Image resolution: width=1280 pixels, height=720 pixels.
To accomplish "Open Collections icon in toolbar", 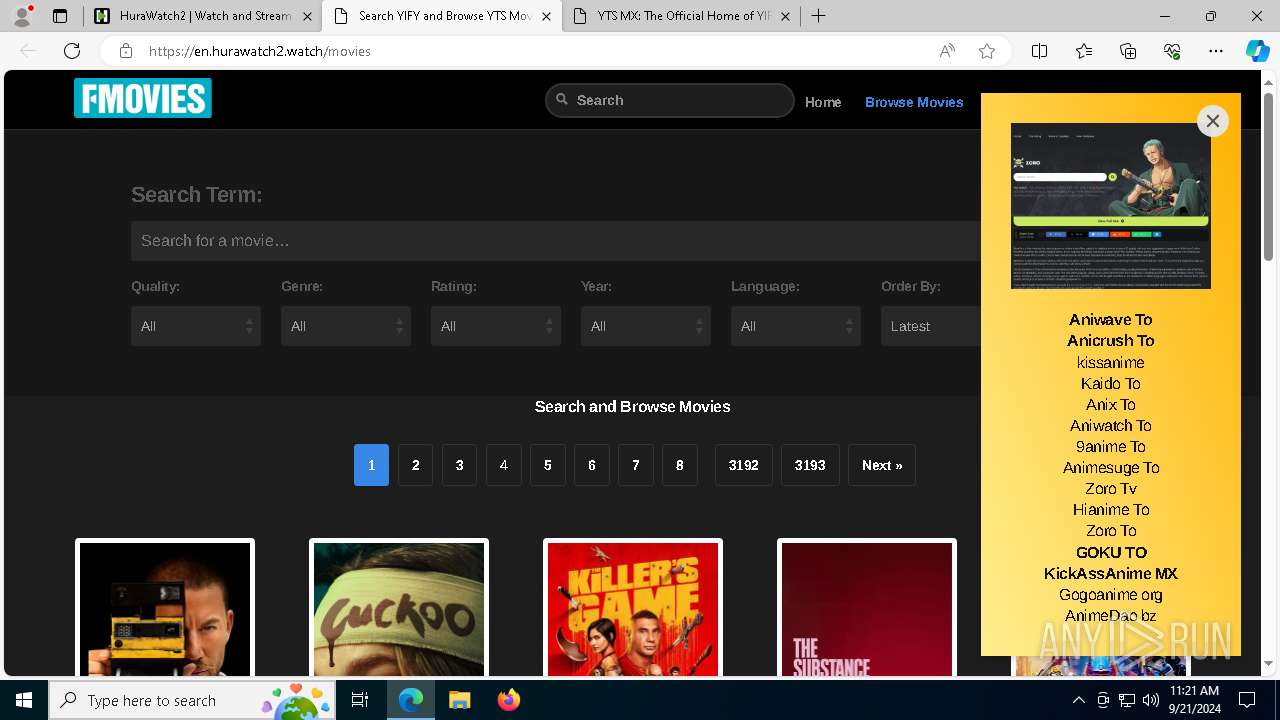I will pos(1128,51).
